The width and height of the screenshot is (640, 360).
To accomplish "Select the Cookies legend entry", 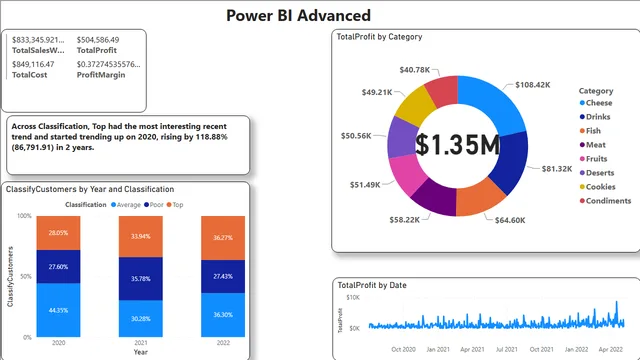I will click(598, 187).
